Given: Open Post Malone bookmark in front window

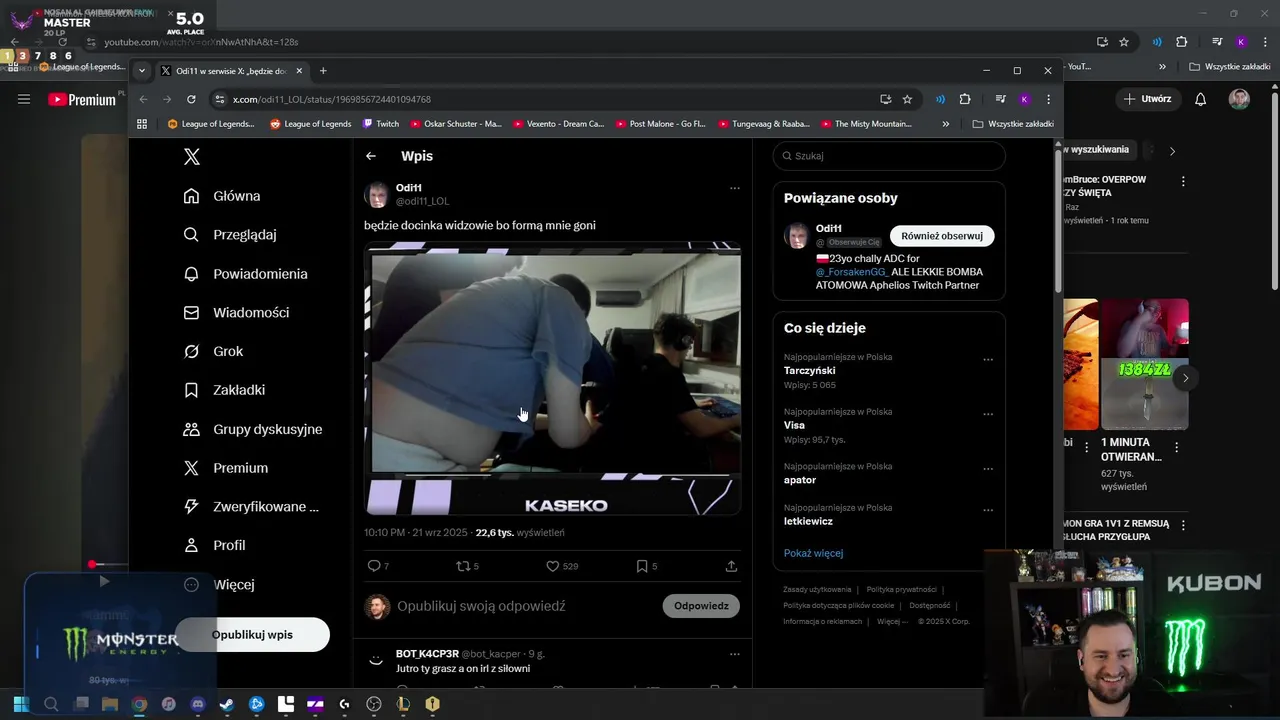Looking at the screenshot, I should [x=660, y=124].
